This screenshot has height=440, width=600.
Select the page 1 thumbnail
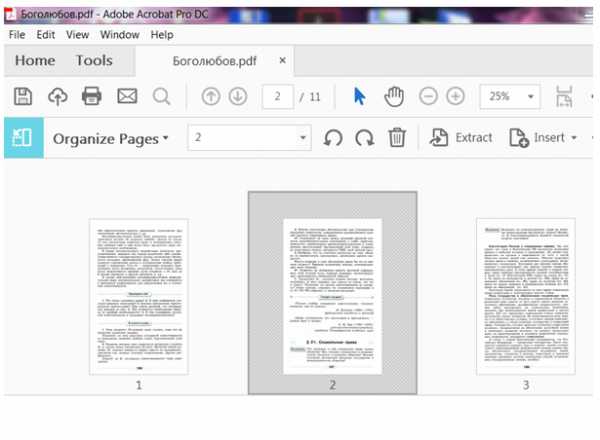(x=139, y=297)
